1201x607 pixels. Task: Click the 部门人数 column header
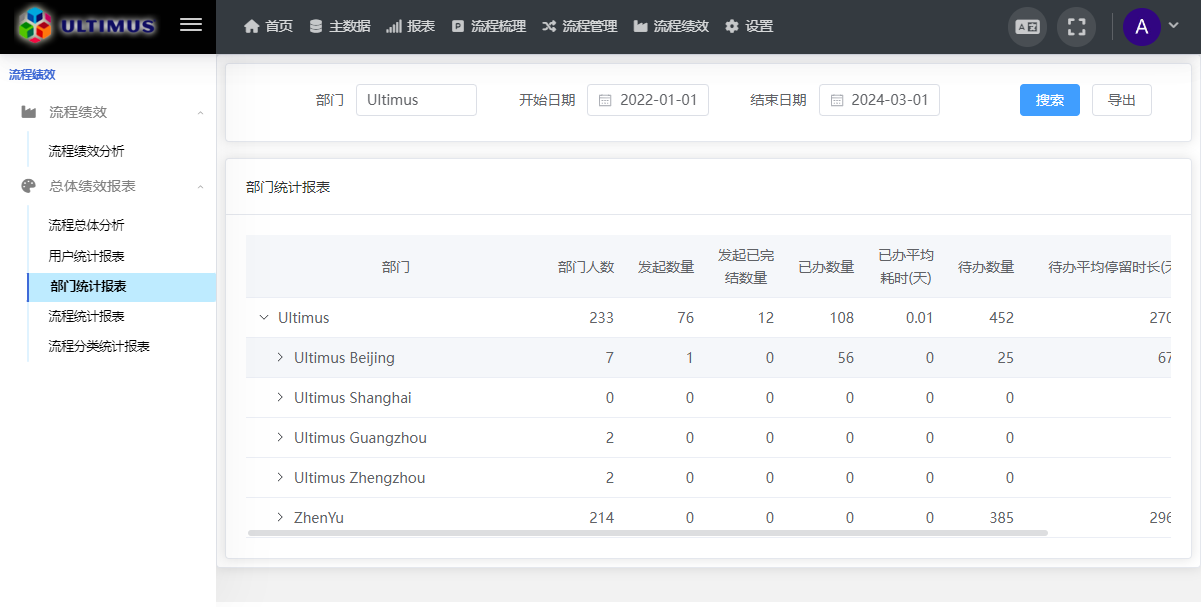pyautogui.click(x=586, y=267)
